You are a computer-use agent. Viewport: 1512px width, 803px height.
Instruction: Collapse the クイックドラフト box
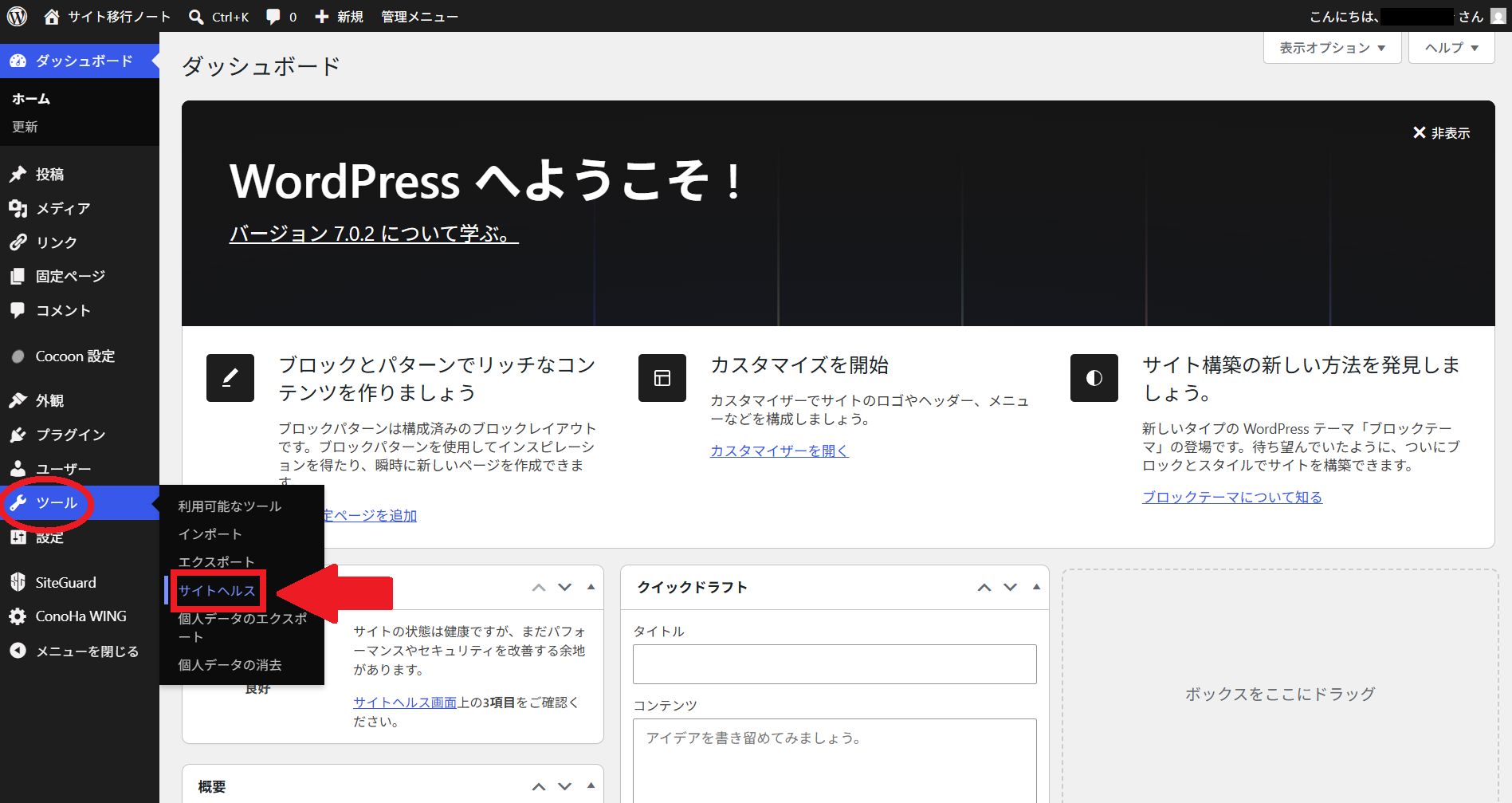click(x=1036, y=587)
